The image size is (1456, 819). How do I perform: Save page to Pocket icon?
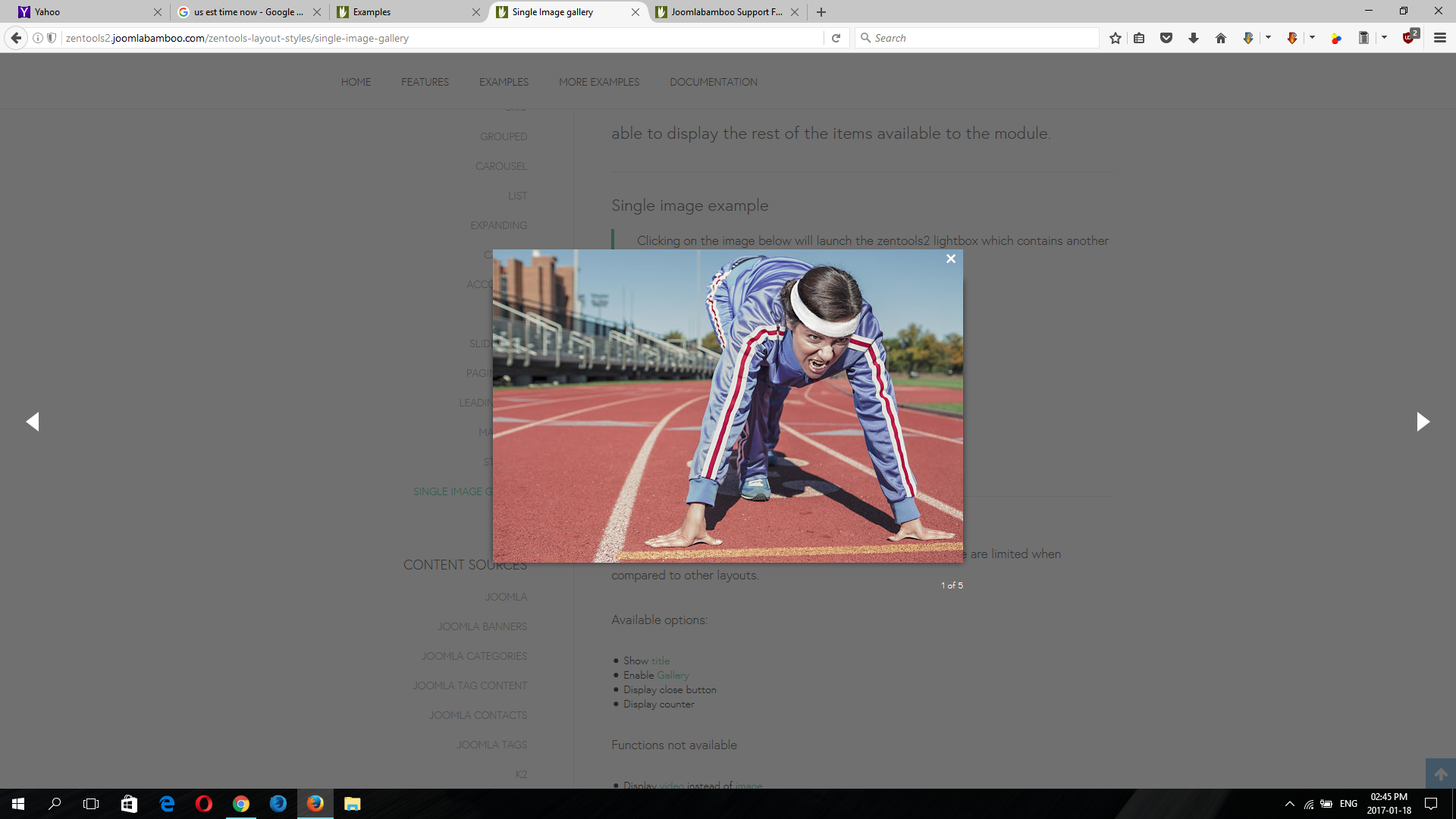click(x=1166, y=38)
